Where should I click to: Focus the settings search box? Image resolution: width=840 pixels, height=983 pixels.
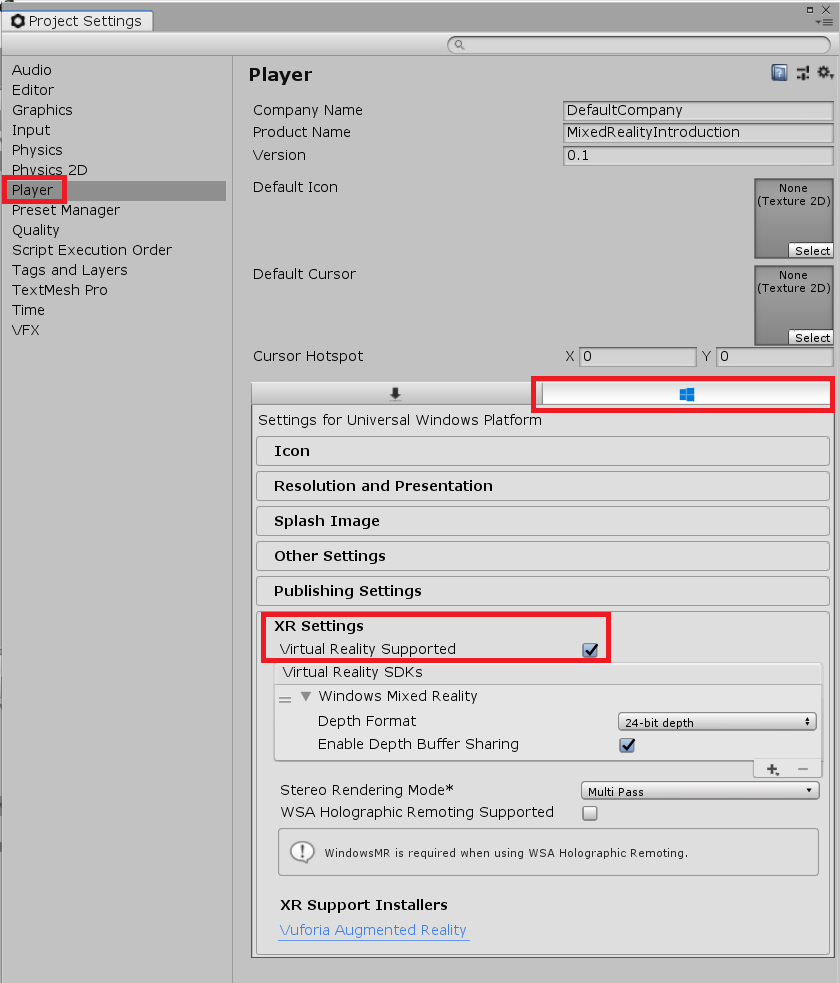(639, 45)
